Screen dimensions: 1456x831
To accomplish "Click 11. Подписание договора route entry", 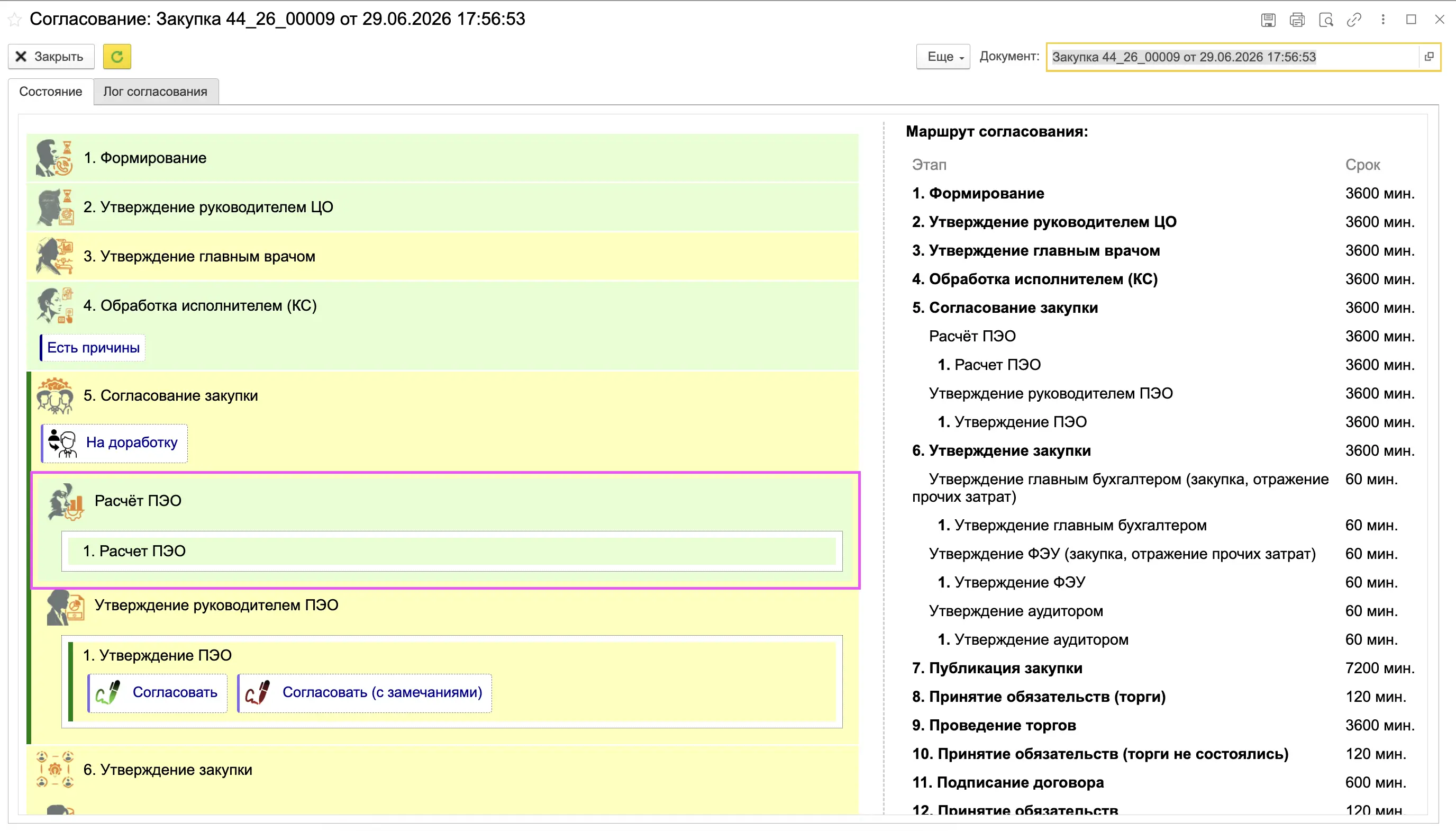I will point(1008,782).
